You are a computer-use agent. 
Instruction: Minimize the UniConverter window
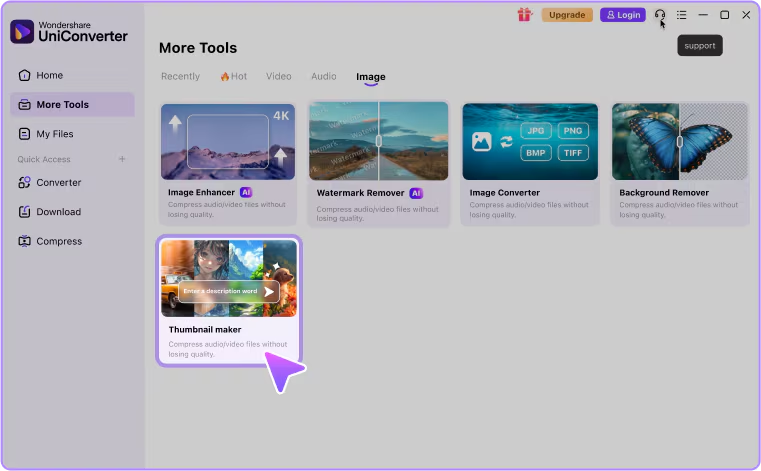click(703, 15)
